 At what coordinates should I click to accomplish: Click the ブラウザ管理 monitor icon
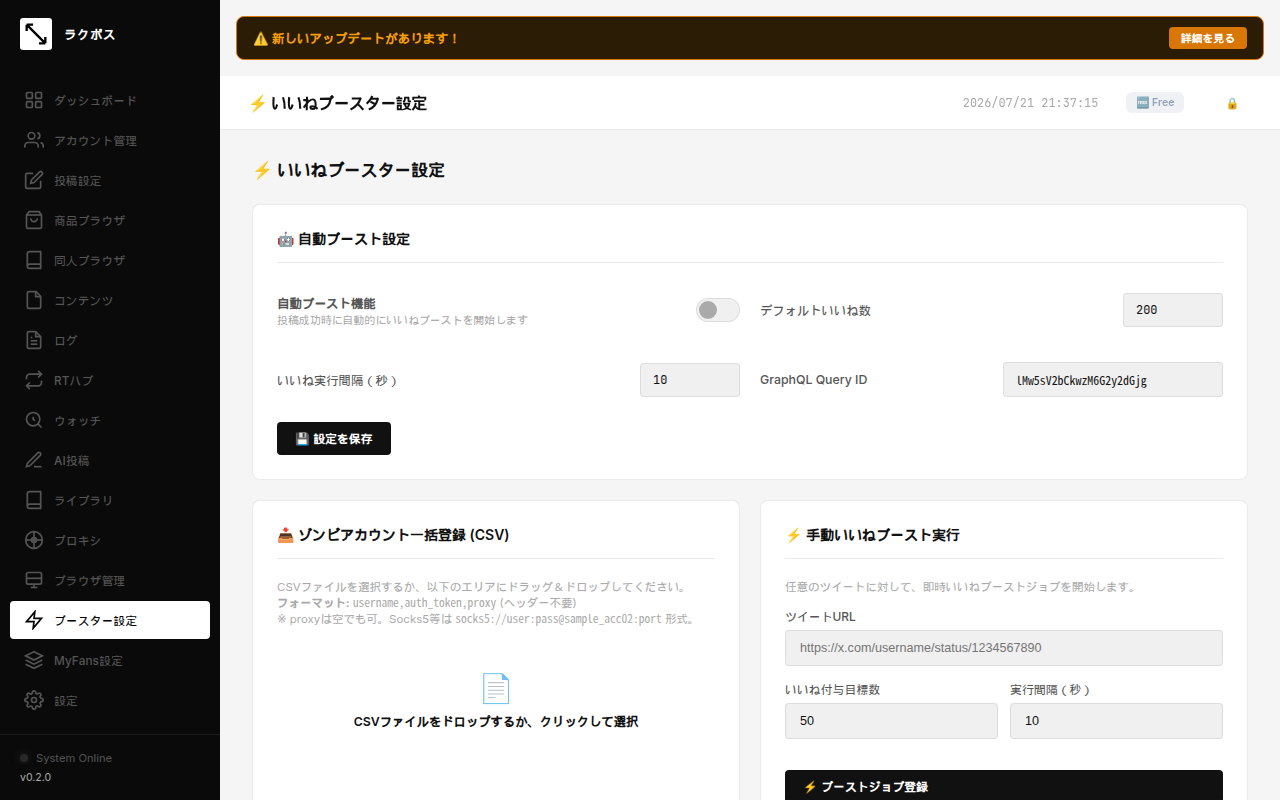coord(34,580)
